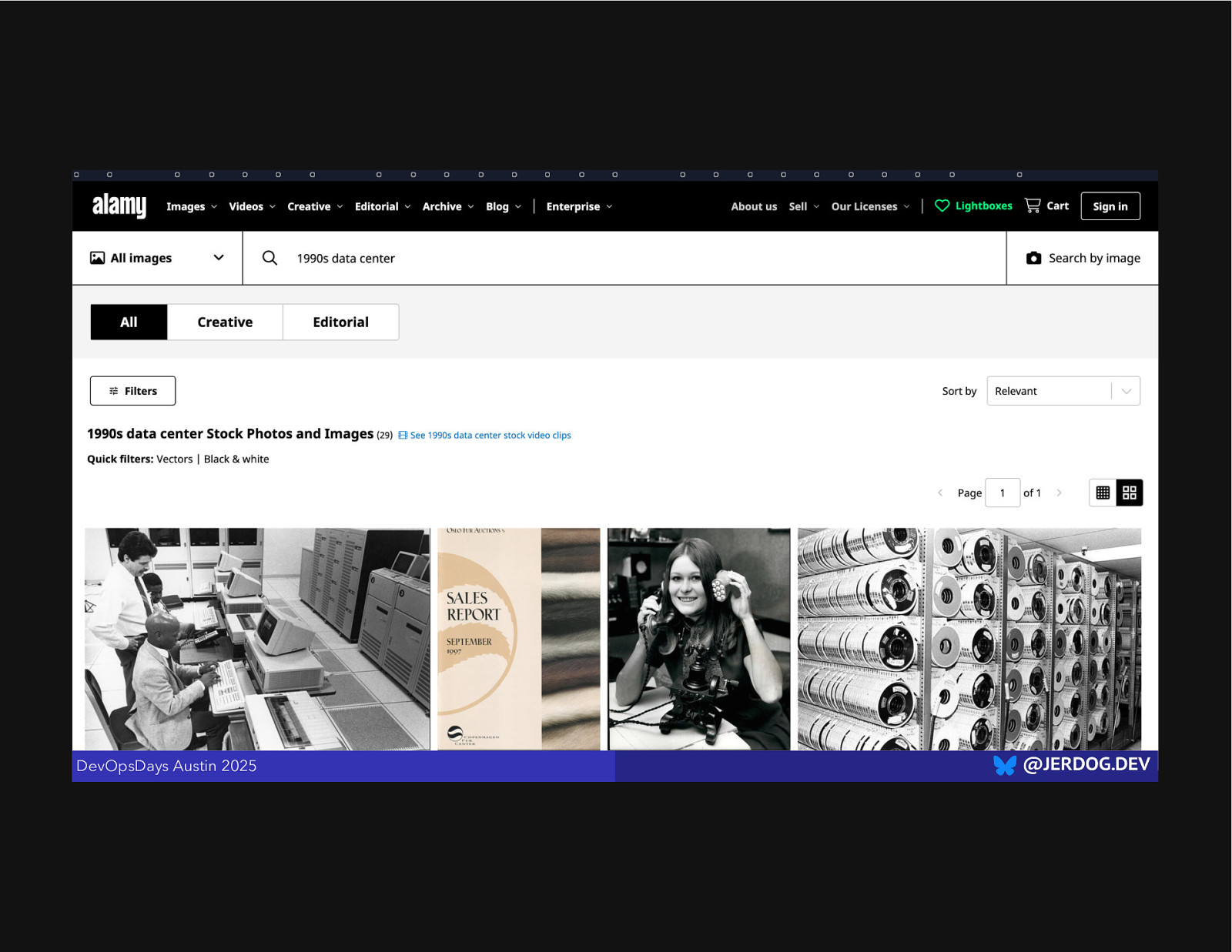
Task: Go to next results page arrow
Action: [1060, 493]
